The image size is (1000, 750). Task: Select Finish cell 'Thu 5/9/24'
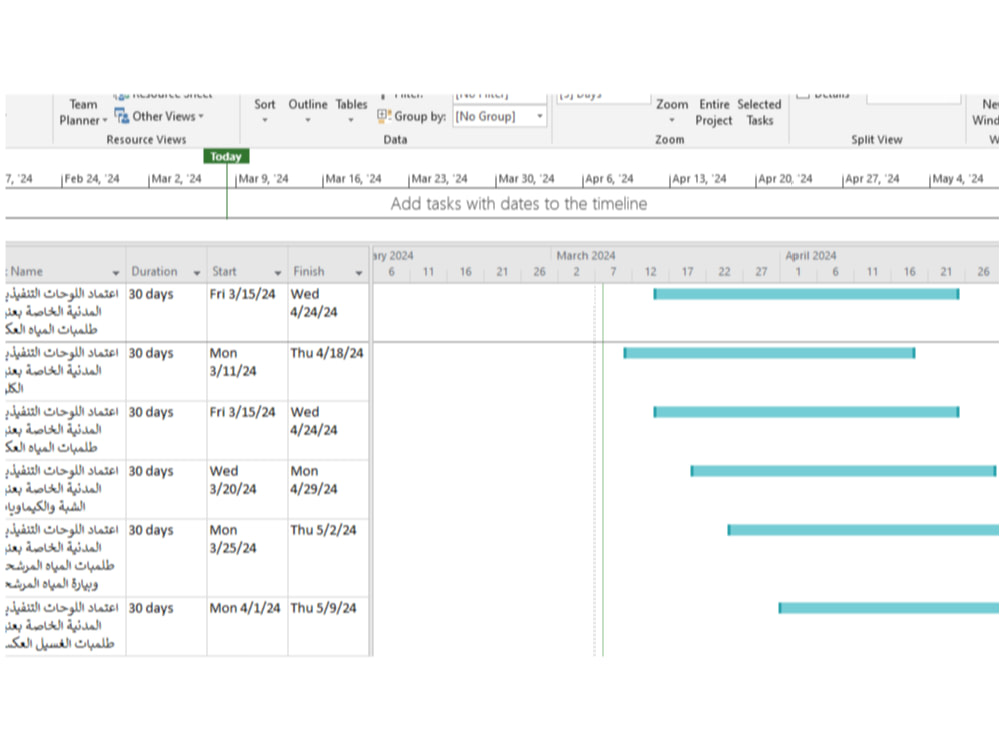[328, 626]
